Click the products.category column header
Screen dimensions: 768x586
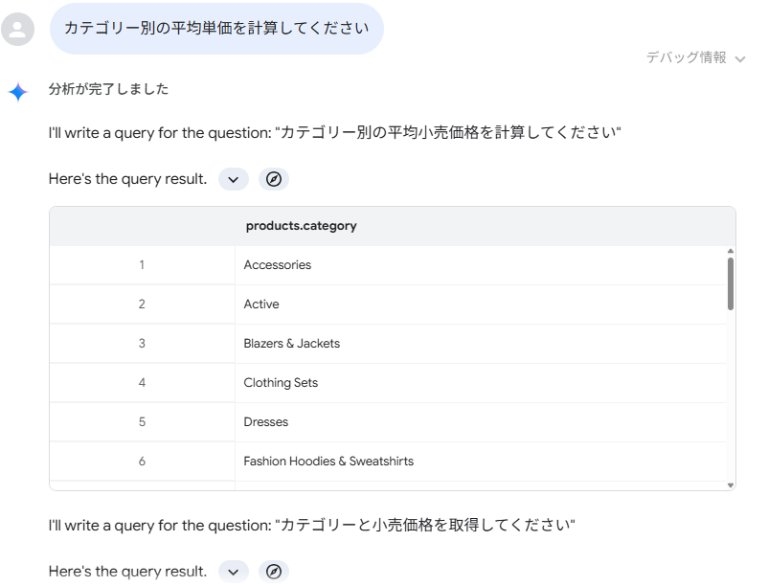(x=301, y=226)
